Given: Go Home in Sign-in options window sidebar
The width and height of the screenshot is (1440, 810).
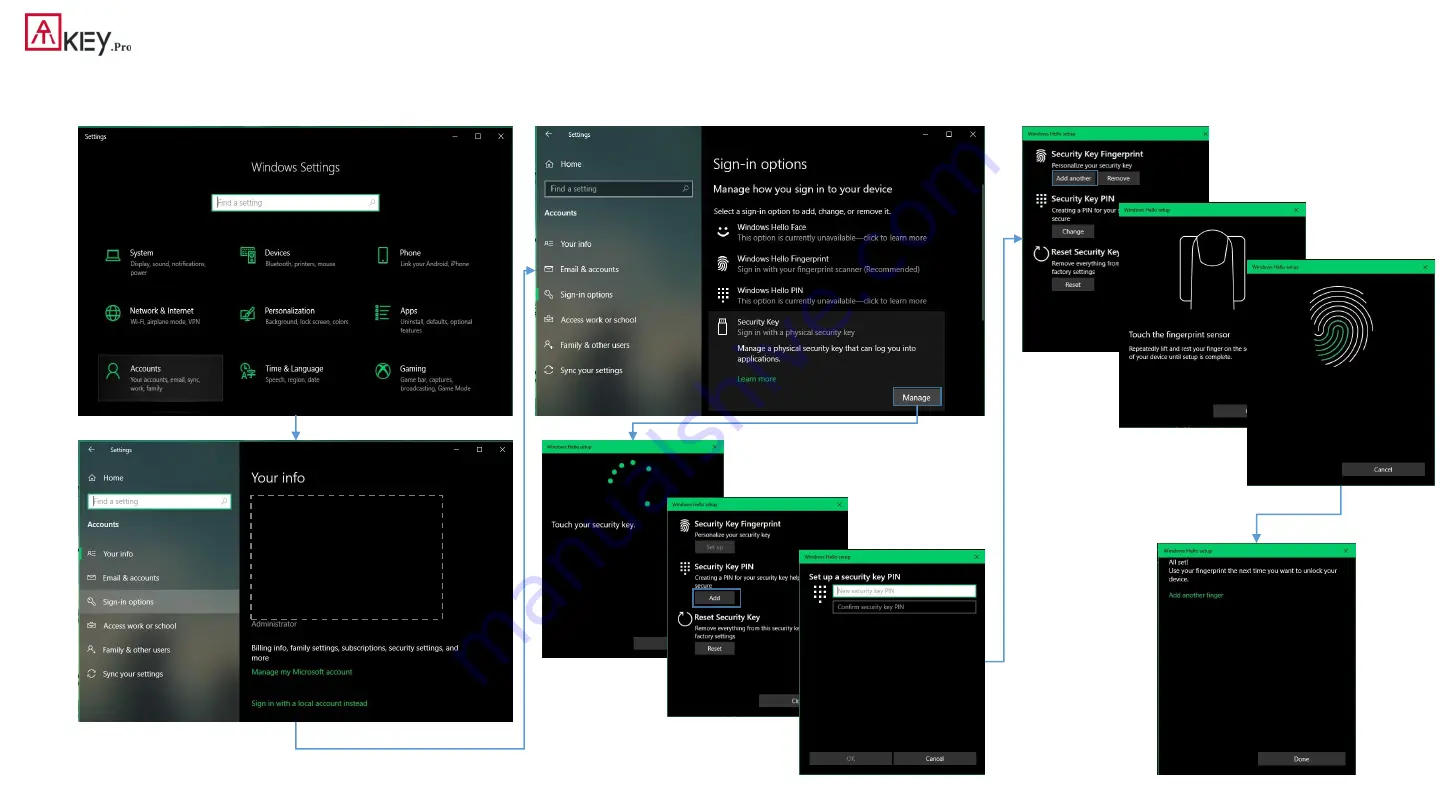Looking at the screenshot, I should pyautogui.click(x=563, y=164).
